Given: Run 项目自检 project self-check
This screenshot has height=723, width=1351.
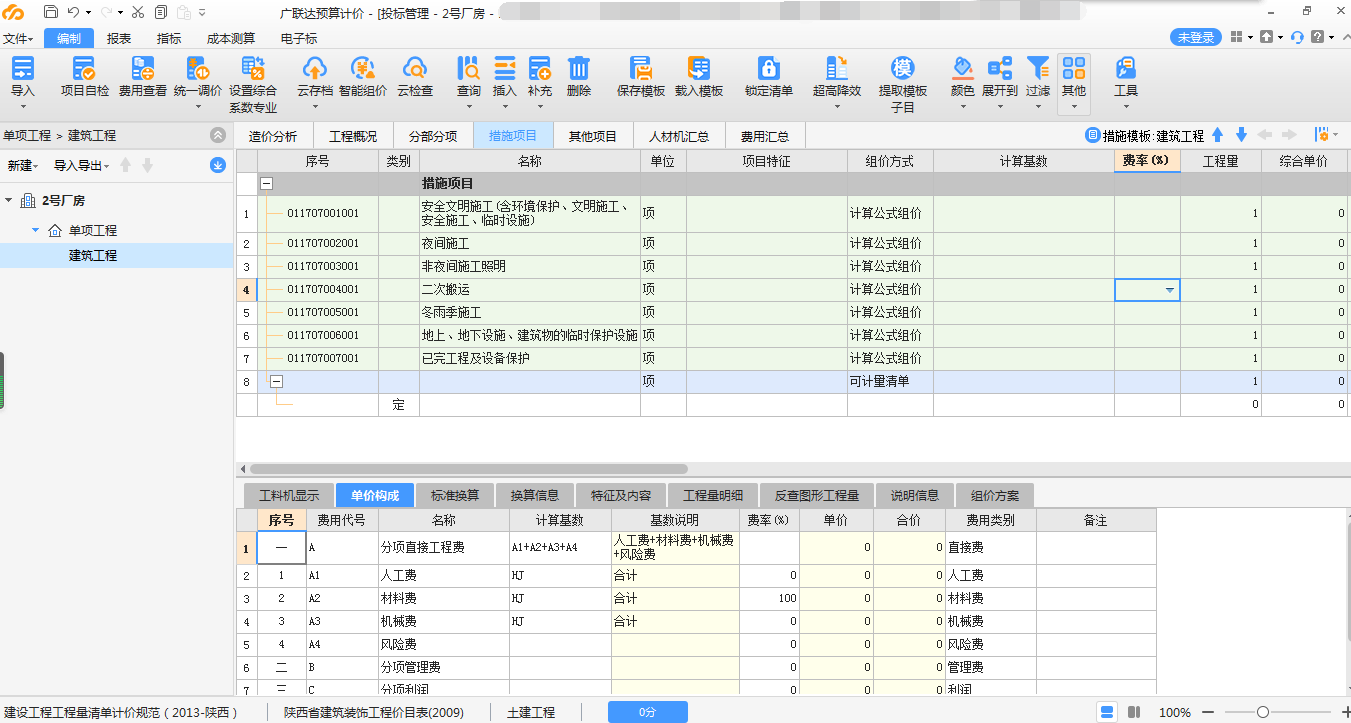Looking at the screenshot, I should 85,77.
